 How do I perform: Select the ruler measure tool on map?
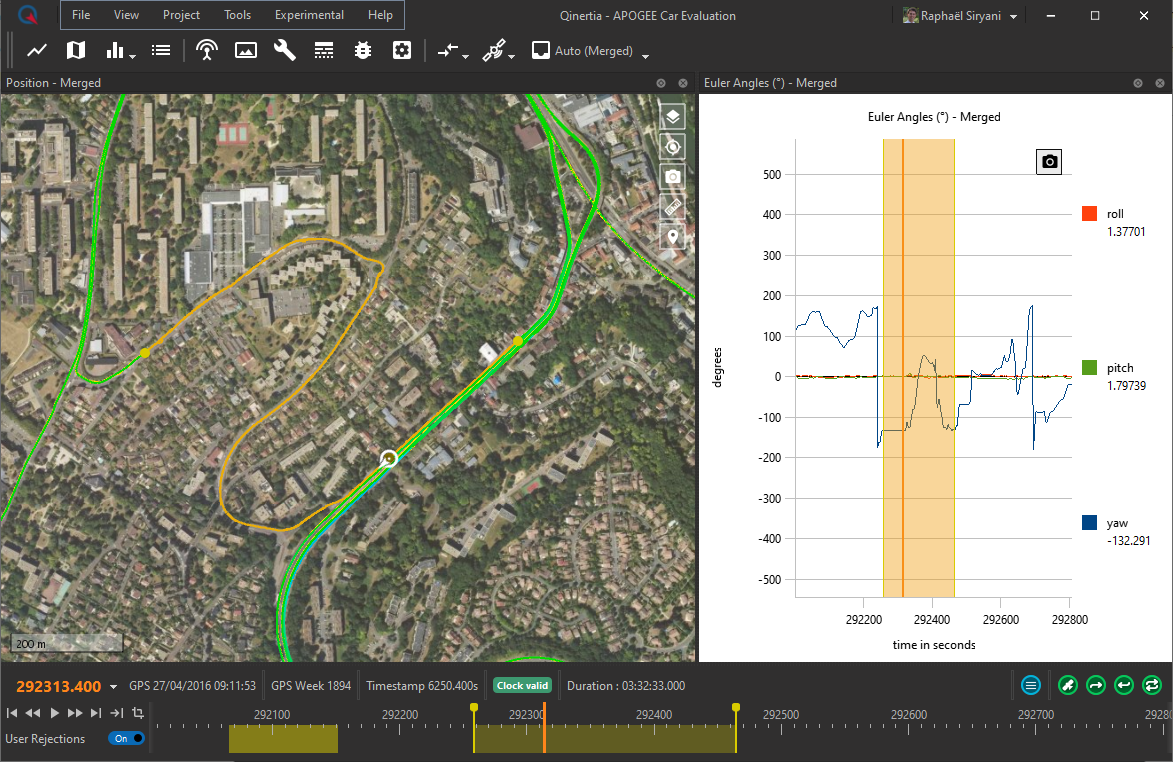point(673,207)
